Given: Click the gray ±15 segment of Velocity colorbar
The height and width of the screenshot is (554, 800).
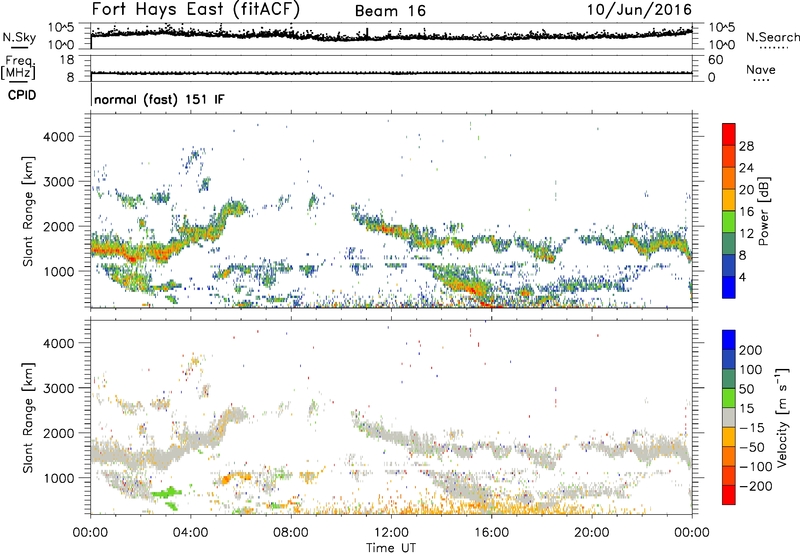Looking at the screenshot, I should click(x=729, y=417).
